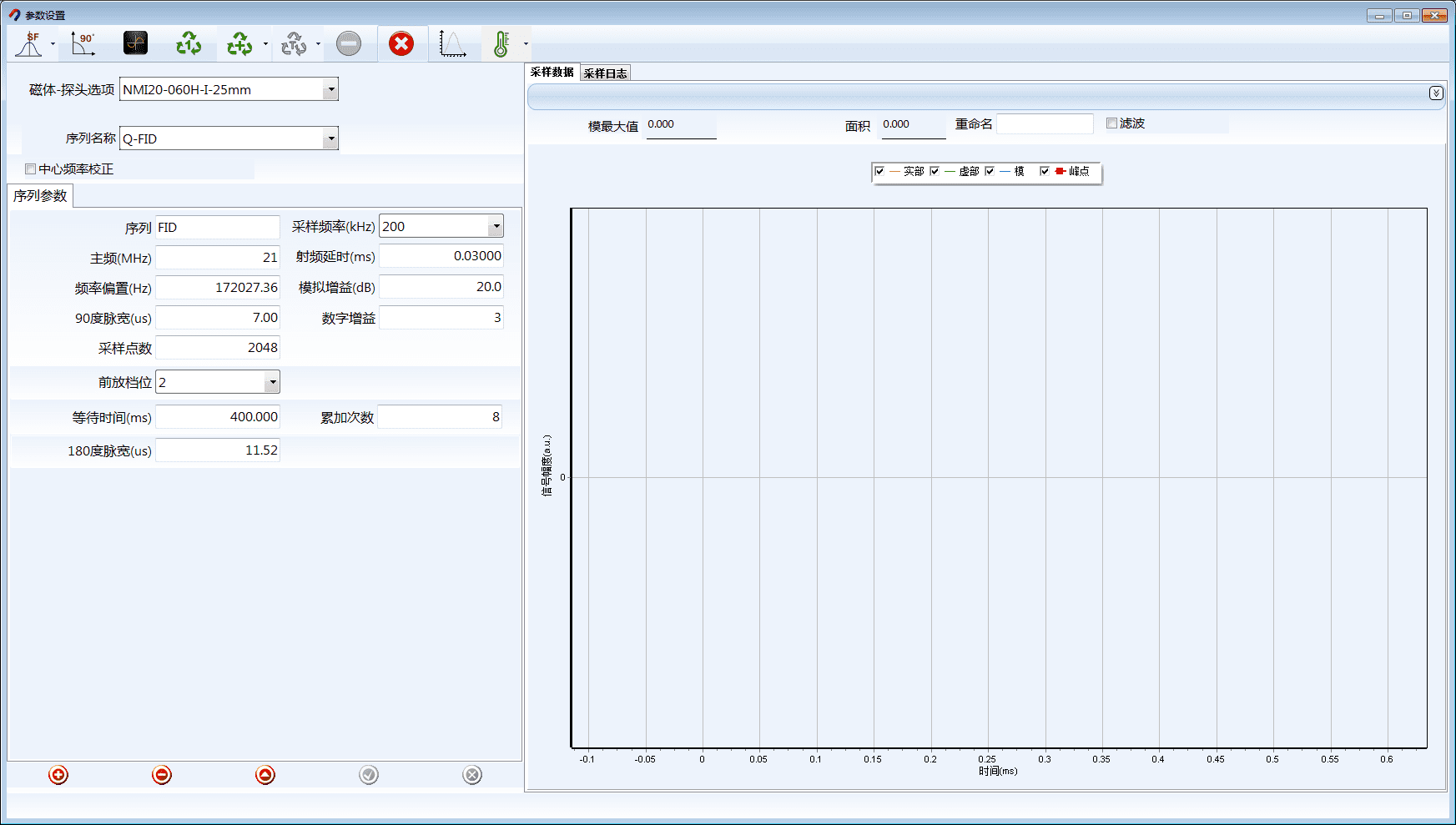The image size is (1456, 825).
Task: Click the SF center frequency search icon
Action: tap(29, 43)
